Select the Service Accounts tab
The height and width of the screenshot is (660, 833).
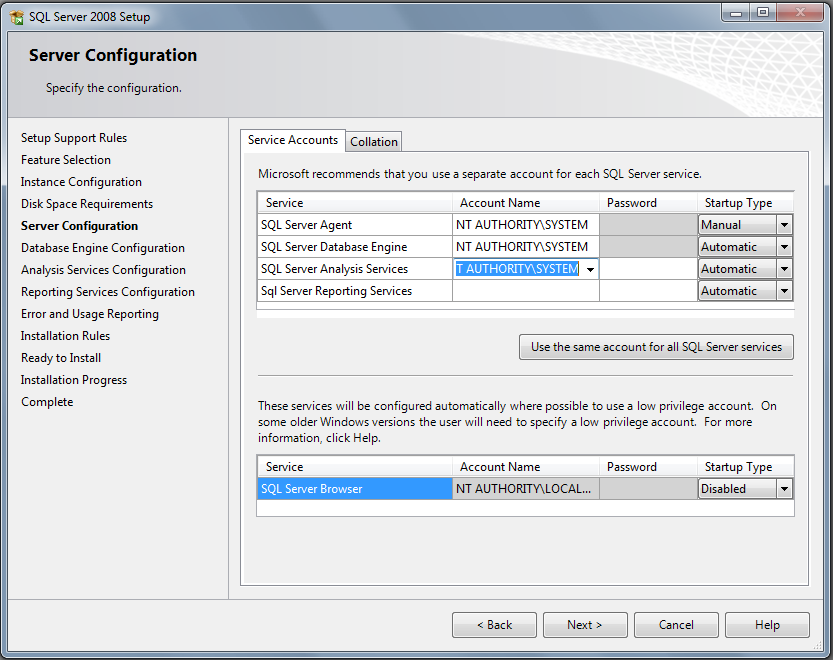point(293,140)
